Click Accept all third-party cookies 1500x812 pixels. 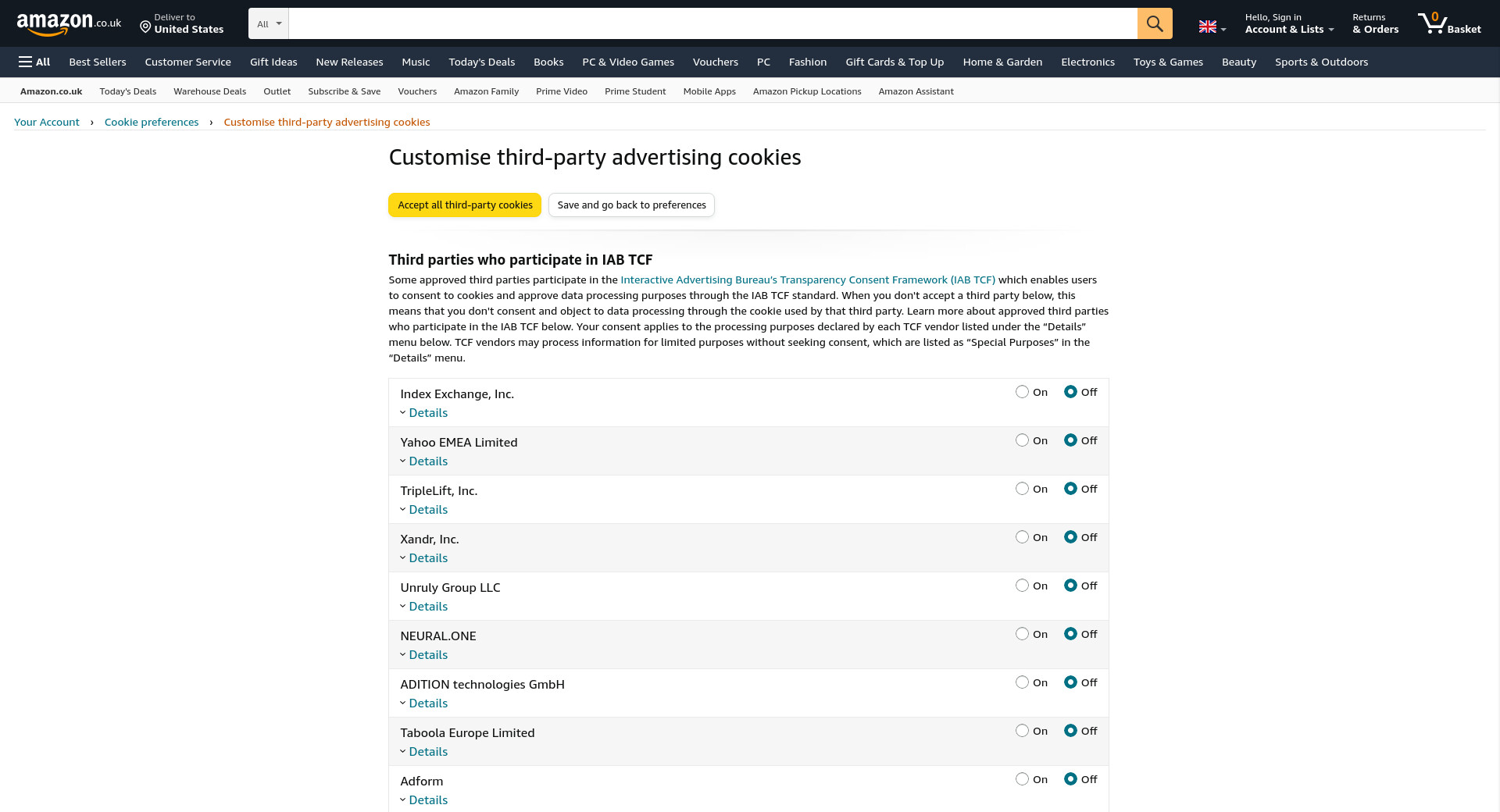click(x=465, y=205)
